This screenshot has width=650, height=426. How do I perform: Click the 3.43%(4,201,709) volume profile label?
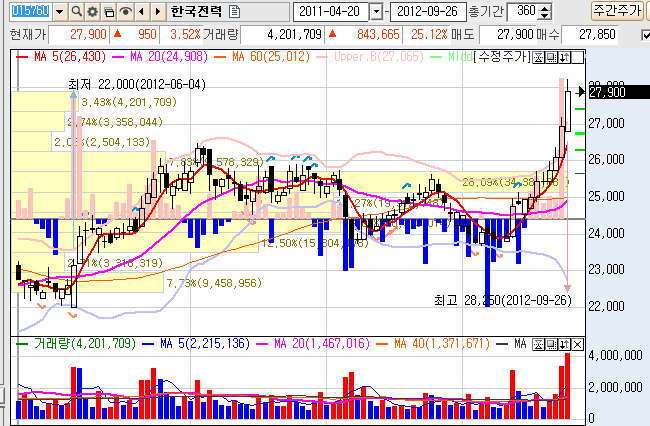tap(129, 102)
